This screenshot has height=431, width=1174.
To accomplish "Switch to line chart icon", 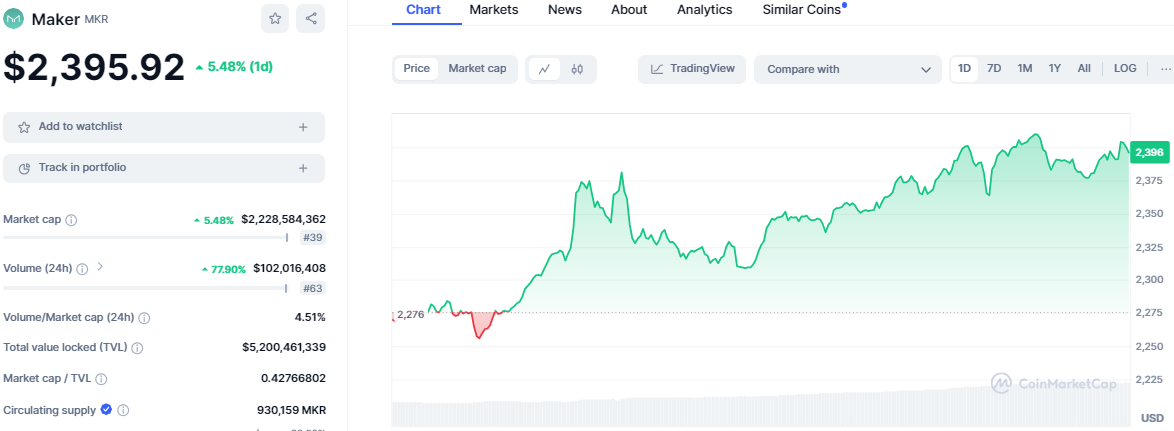I will point(544,69).
